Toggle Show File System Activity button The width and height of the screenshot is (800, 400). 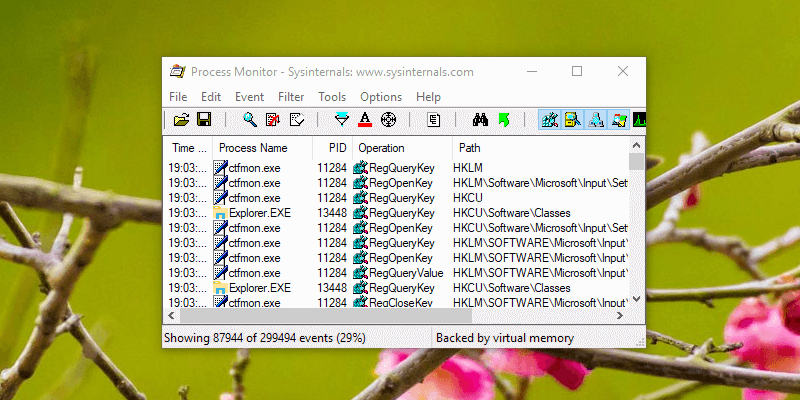pyautogui.click(x=572, y=120)
